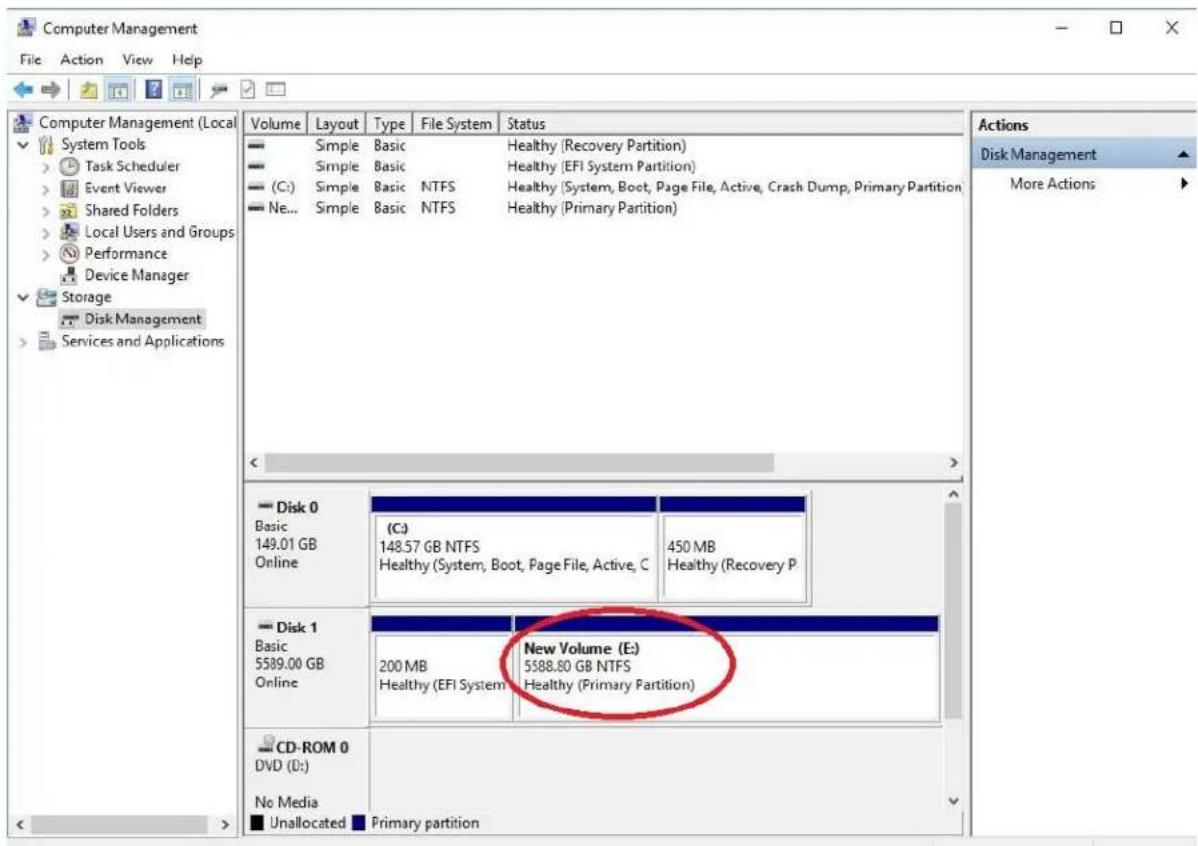Viewport: 1198px width, 846px height.
Task: Select the (C:) 148.57 GB NTFS partition block
Action: pos(514,549)
